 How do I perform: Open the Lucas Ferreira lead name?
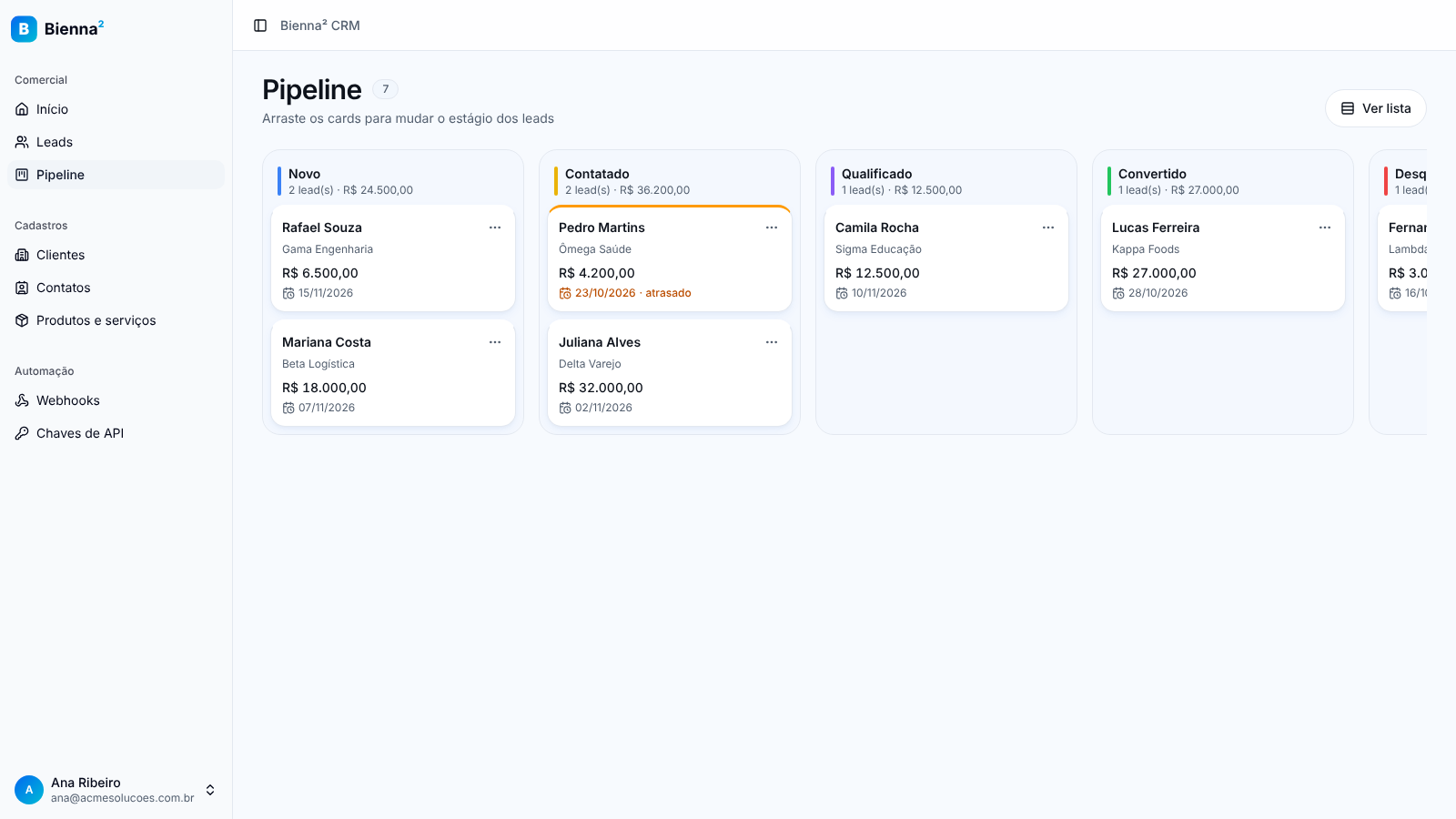pos(1156,227)
